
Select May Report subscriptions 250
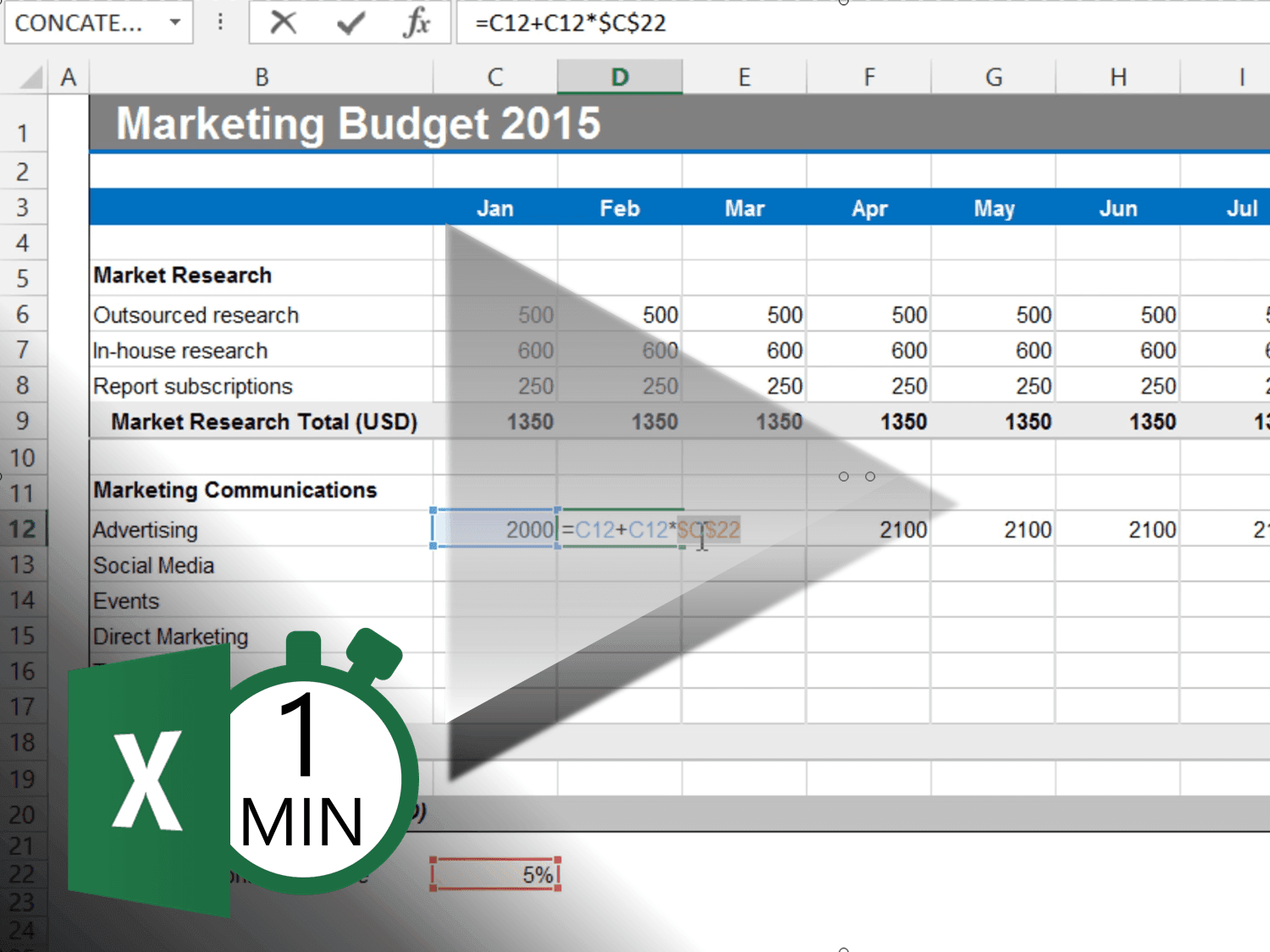993,386
